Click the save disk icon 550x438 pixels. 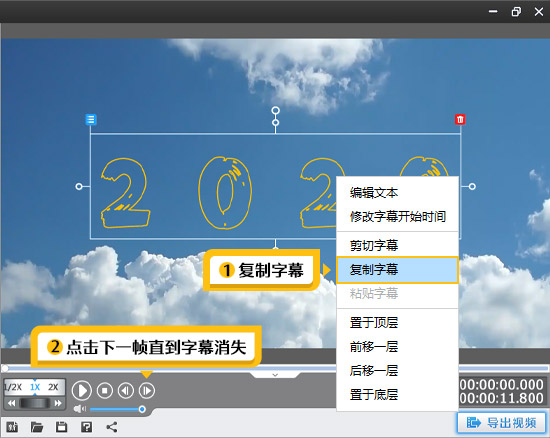pos(62,427)
